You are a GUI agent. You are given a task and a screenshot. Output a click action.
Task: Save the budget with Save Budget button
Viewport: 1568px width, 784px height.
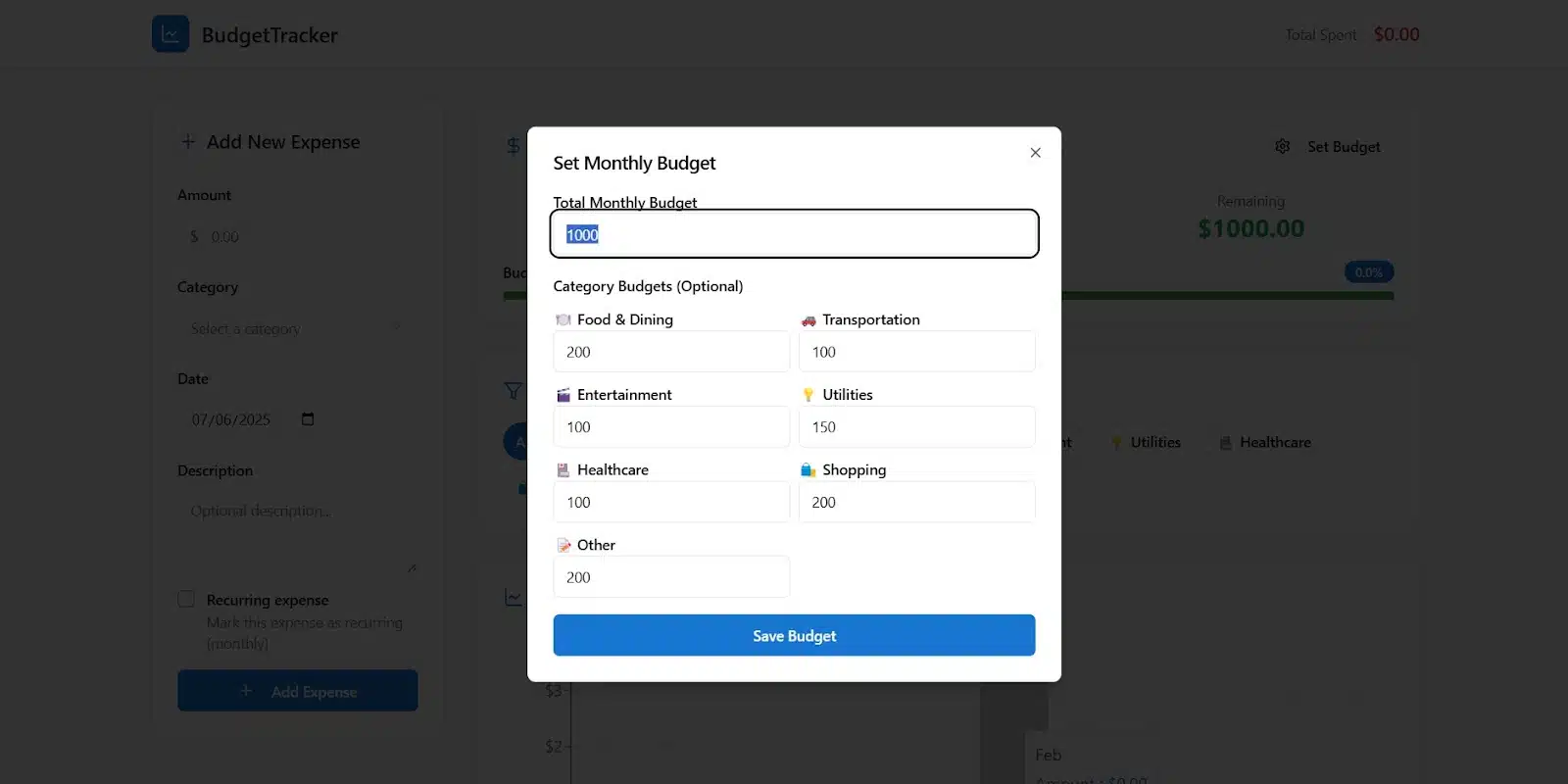(x=794, y=635)
